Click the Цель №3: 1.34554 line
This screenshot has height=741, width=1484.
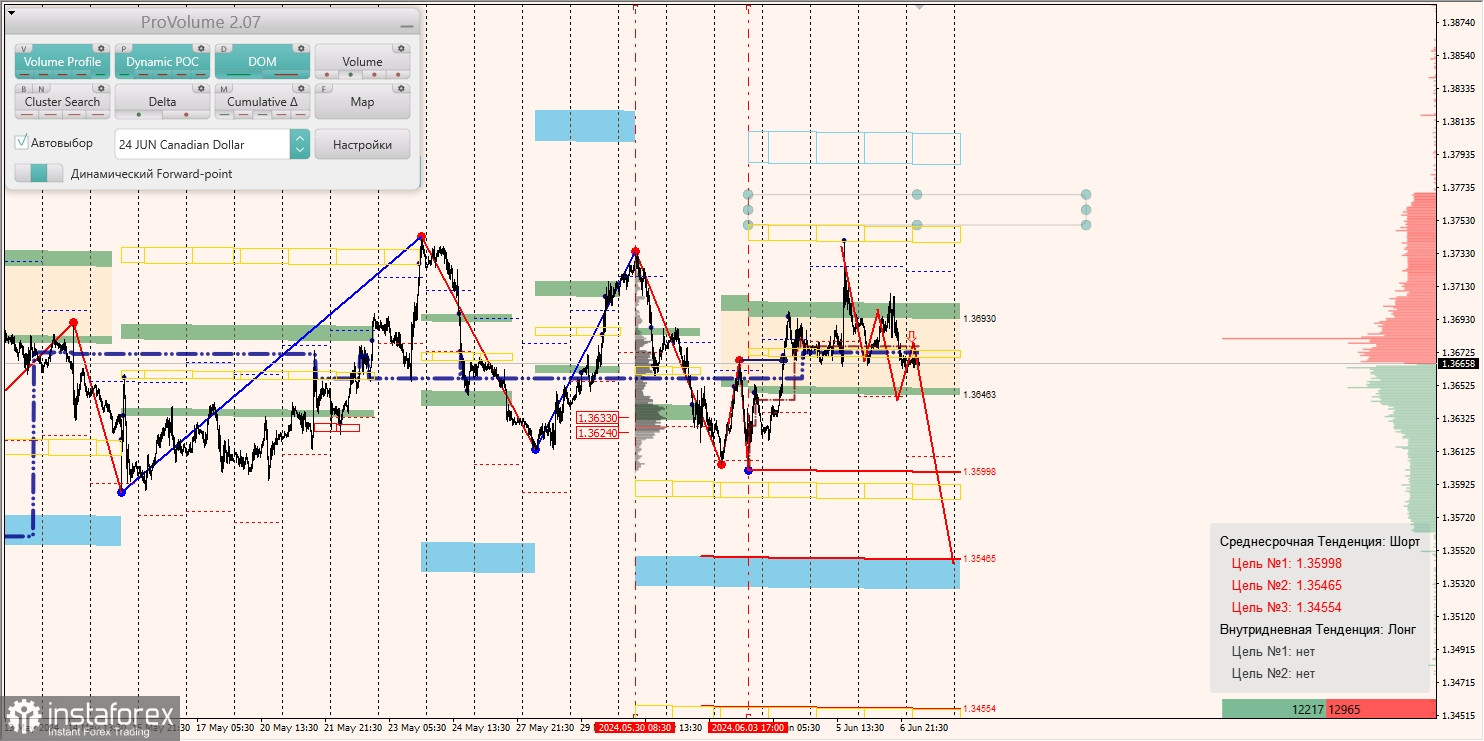1287,608
